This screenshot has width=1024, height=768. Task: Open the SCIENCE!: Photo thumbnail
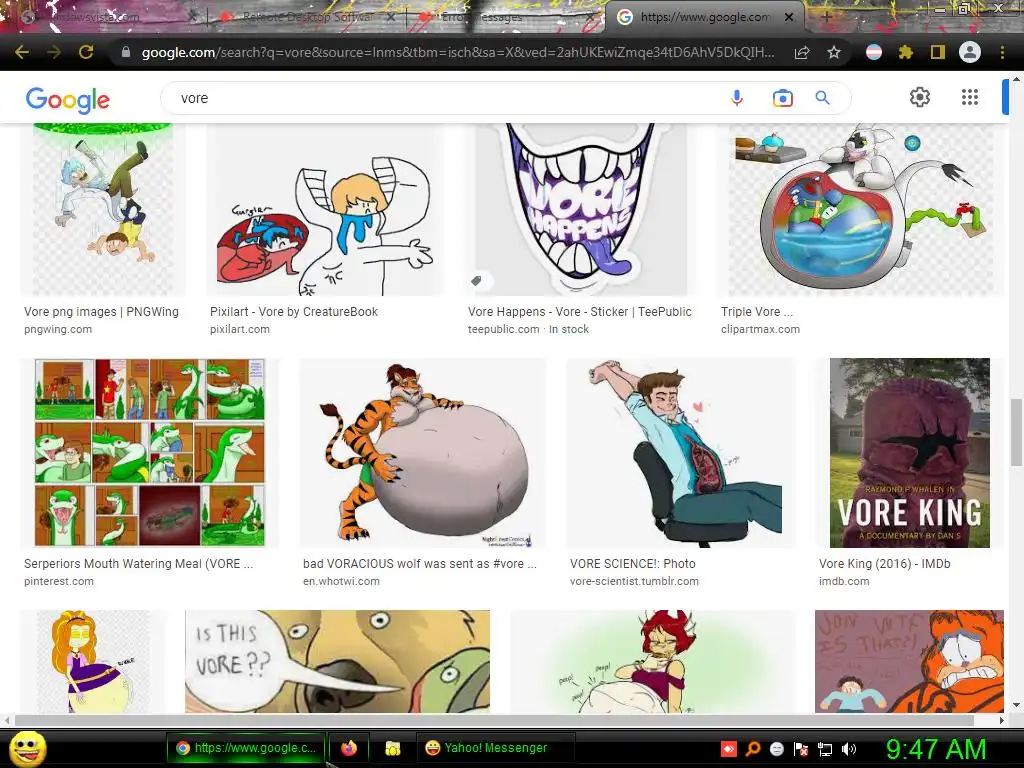tap(680, 453)
